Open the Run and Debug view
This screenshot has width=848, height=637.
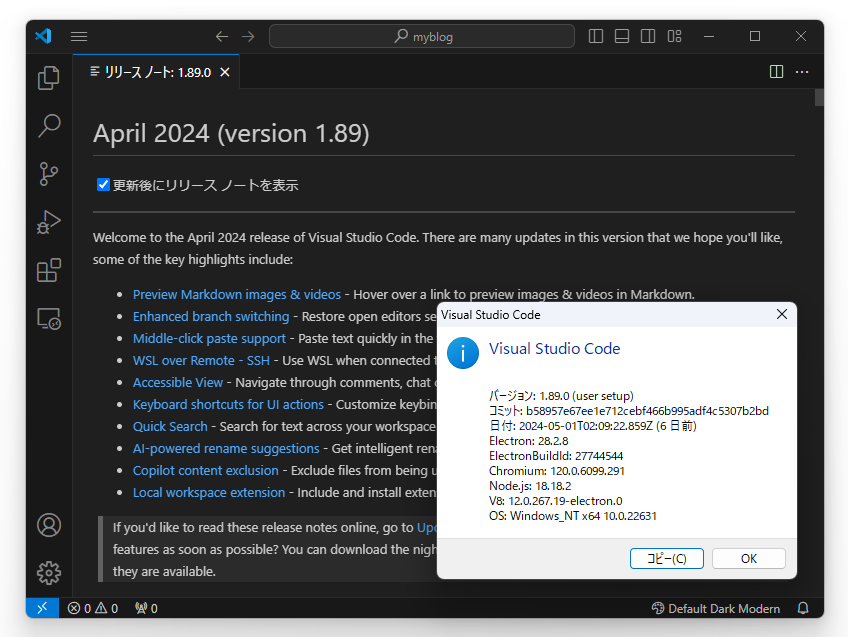48,222
